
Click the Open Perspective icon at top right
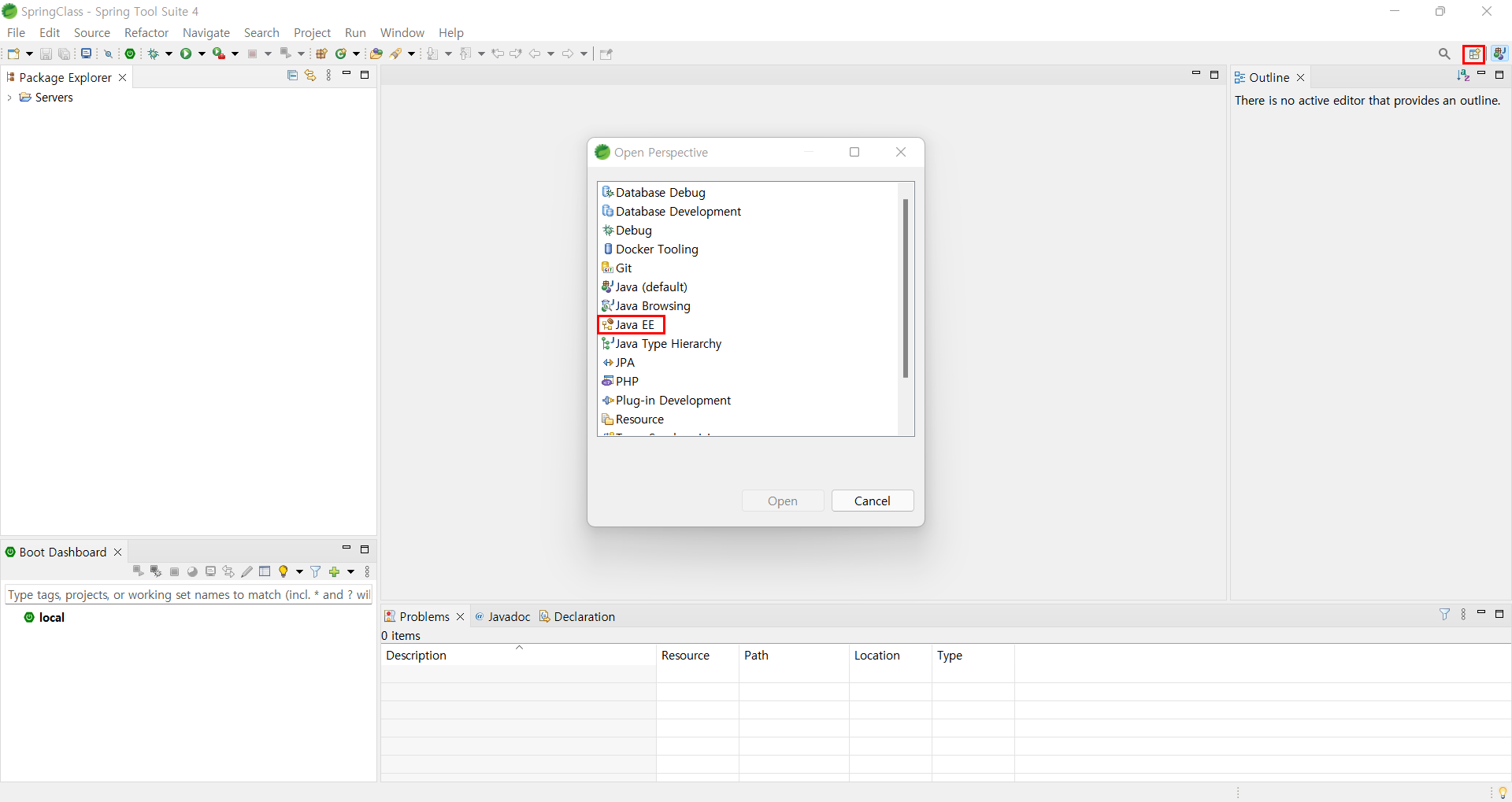click(x=1474, y=54)
